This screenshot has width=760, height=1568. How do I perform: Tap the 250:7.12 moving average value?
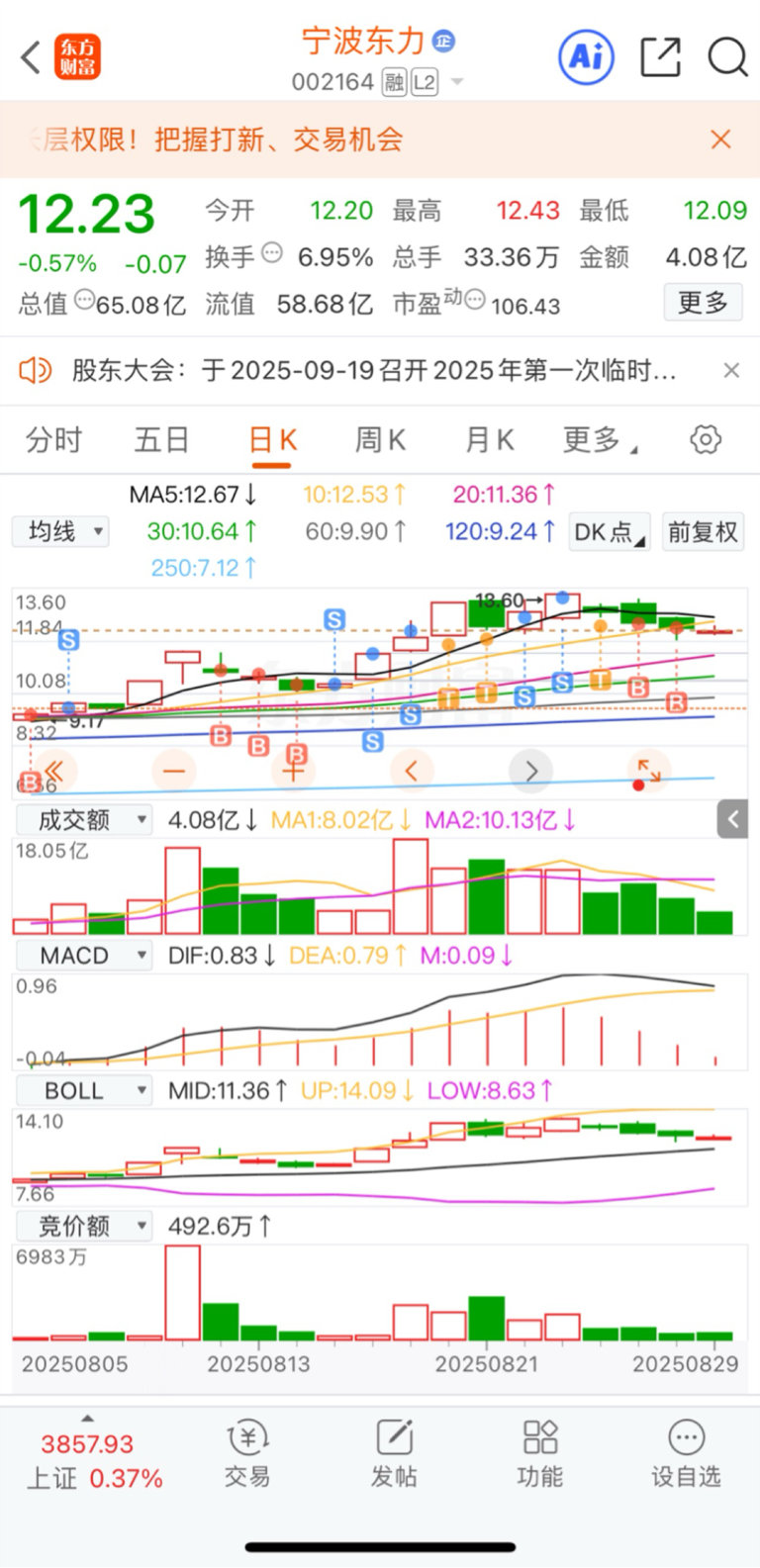pyautogui.click(x=204, y=568)
